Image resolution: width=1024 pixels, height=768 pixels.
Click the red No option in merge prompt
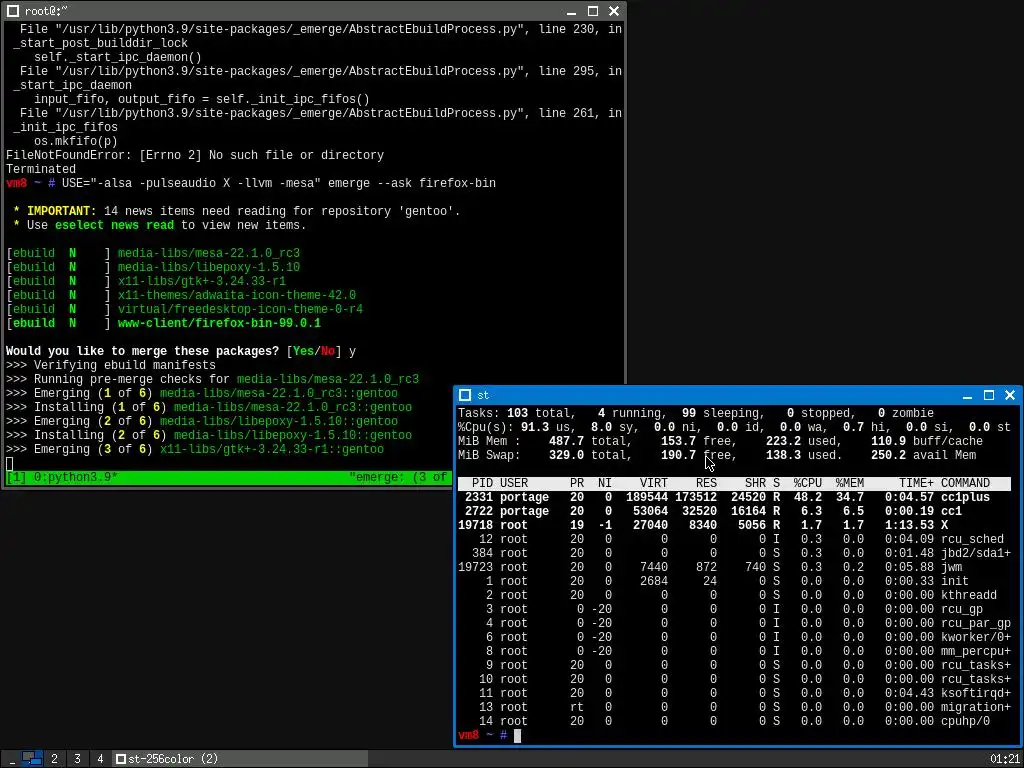click(x=327, y=351)
